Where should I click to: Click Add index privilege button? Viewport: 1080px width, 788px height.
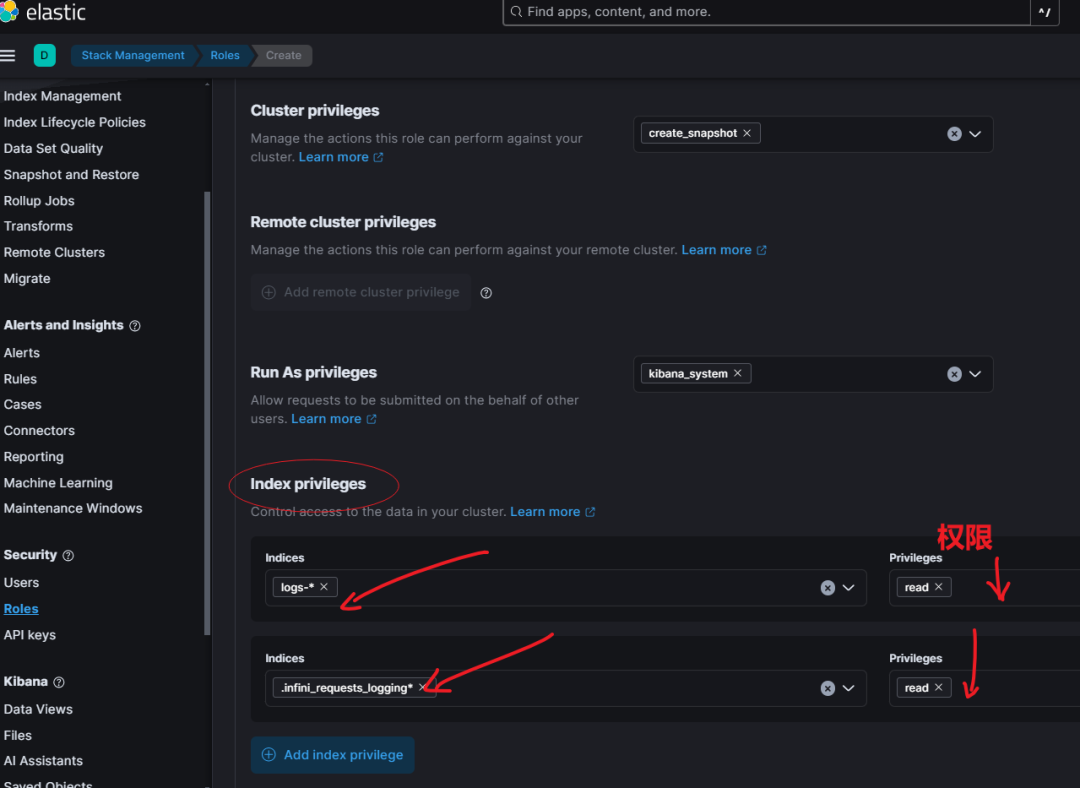pos(333,755)
